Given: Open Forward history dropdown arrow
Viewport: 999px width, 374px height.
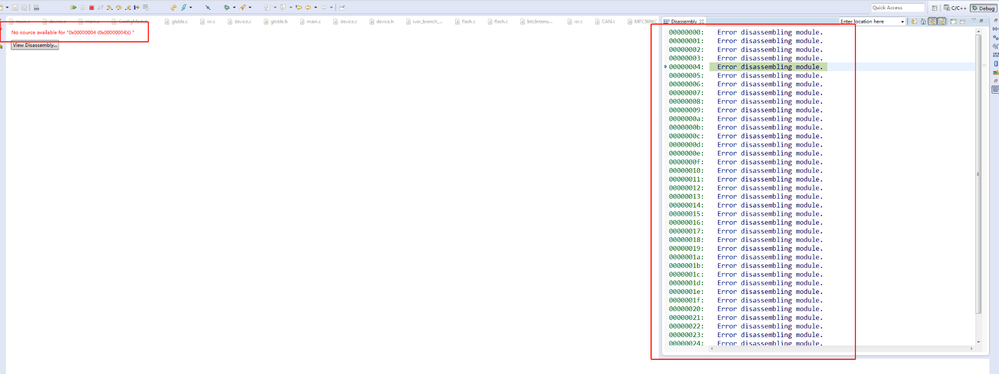Looking at the screenshot, I should coord(331,8).
